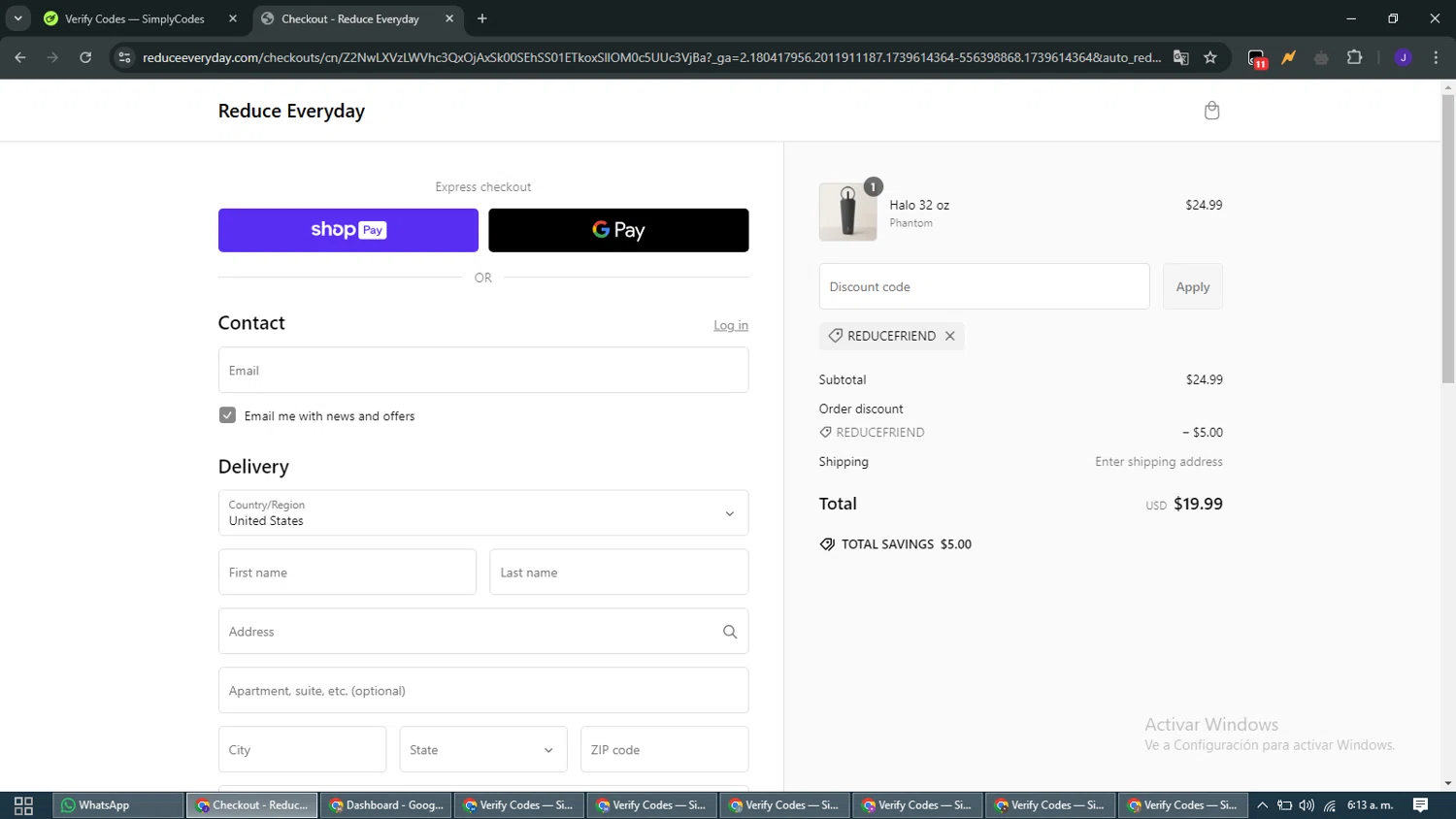Open the Windows notification center
Viewport: 1456px width, 819px height.
[1421, 805]
